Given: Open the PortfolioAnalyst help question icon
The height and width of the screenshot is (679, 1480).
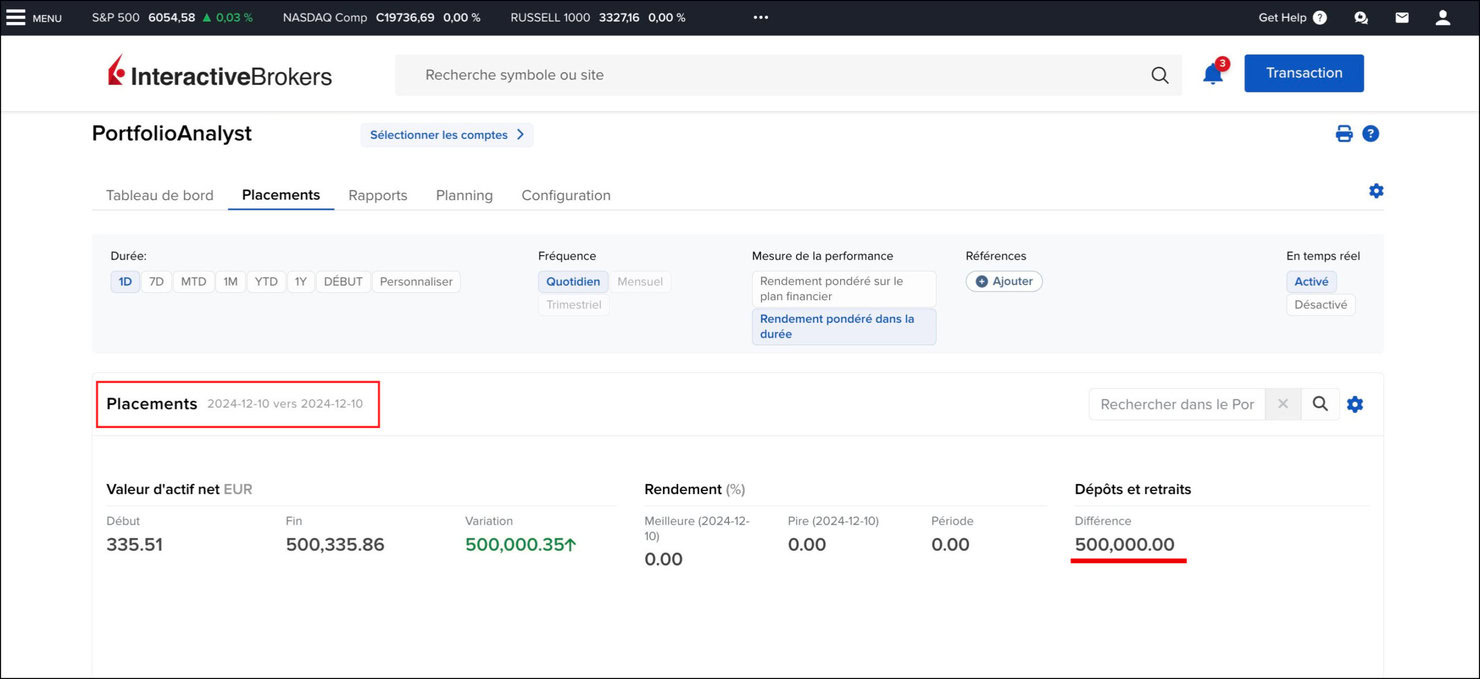Looking at the screenshot, I should coord(1371,134).
